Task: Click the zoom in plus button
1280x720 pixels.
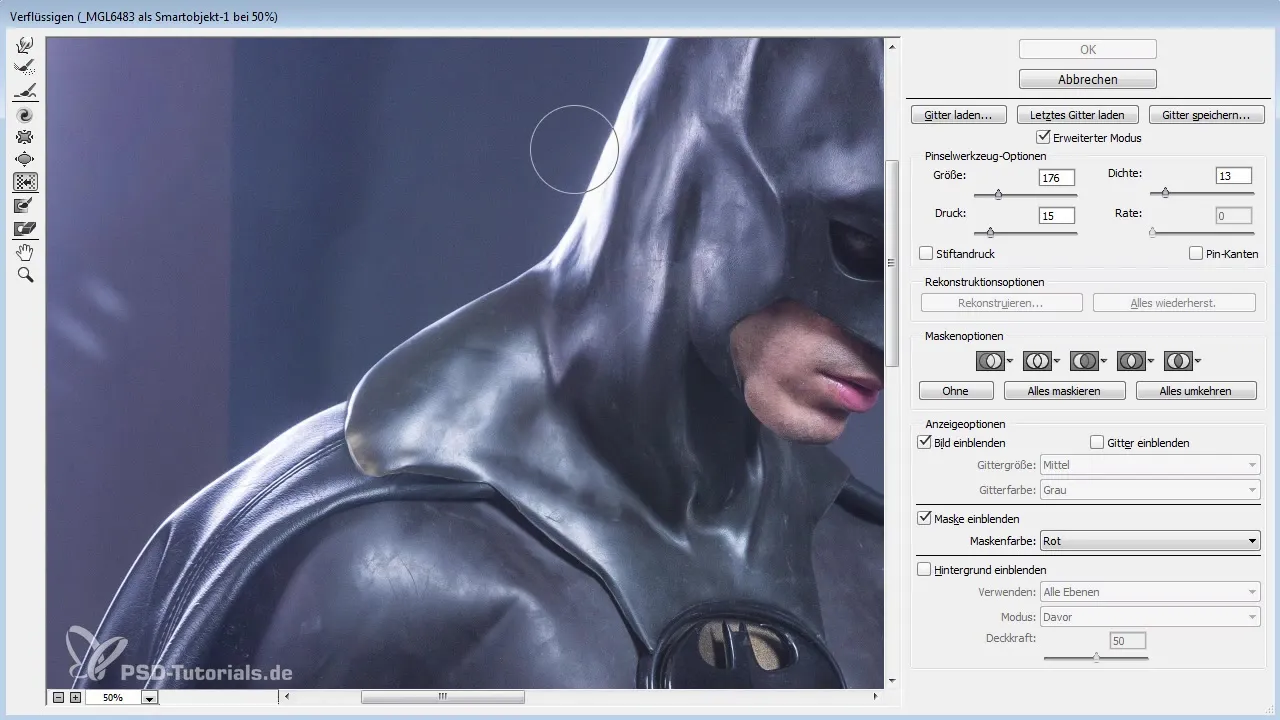Action: point(75,697)
